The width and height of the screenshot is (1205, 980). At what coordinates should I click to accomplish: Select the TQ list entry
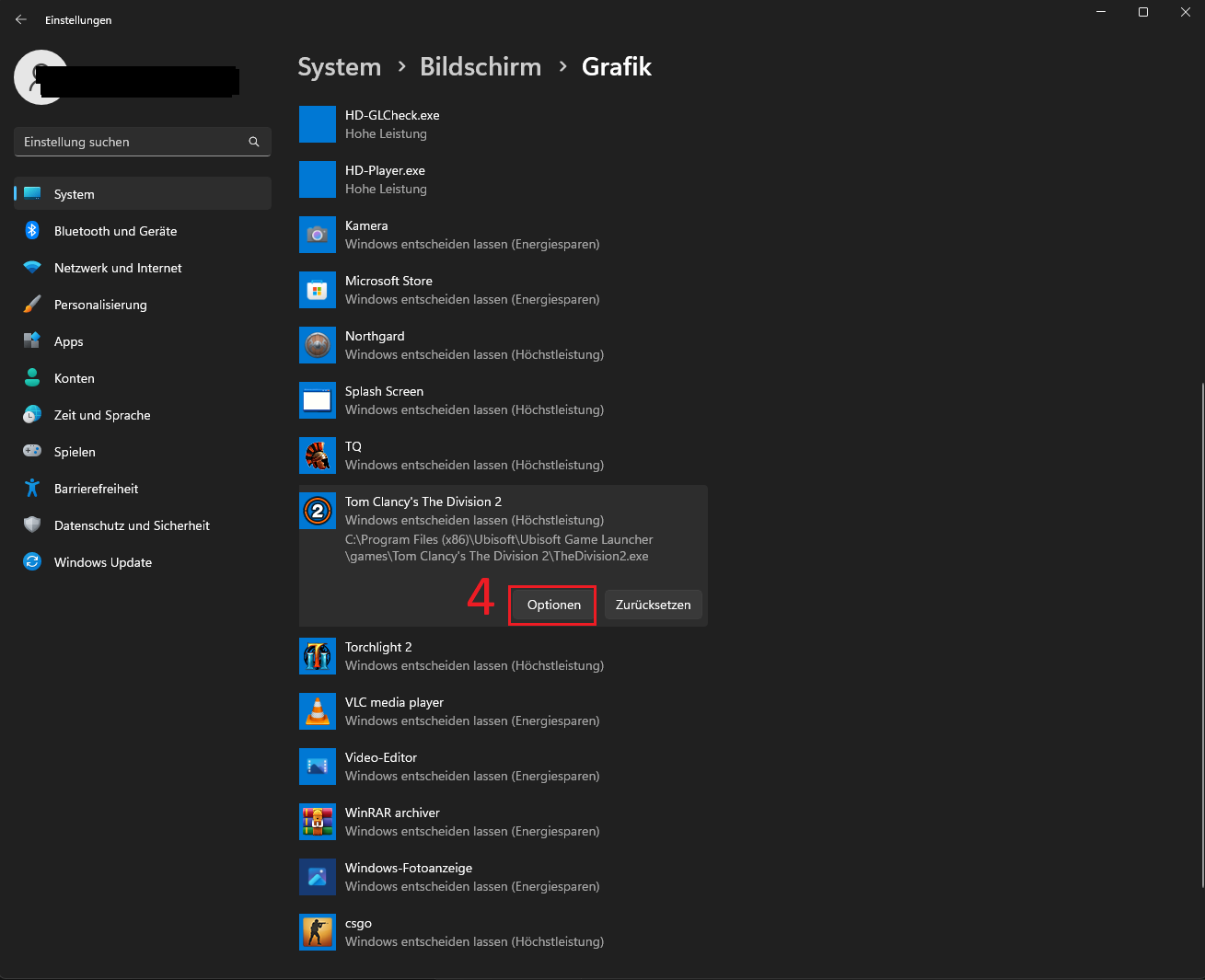click(504, 455)
